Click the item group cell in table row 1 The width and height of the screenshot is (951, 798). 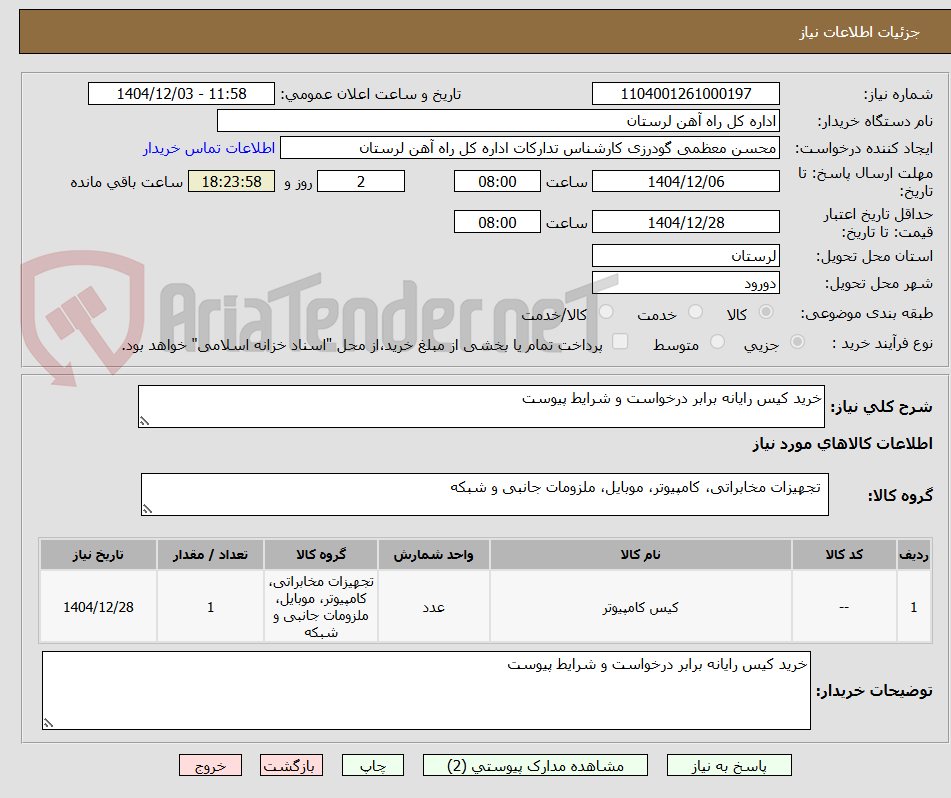coord(321,607)
